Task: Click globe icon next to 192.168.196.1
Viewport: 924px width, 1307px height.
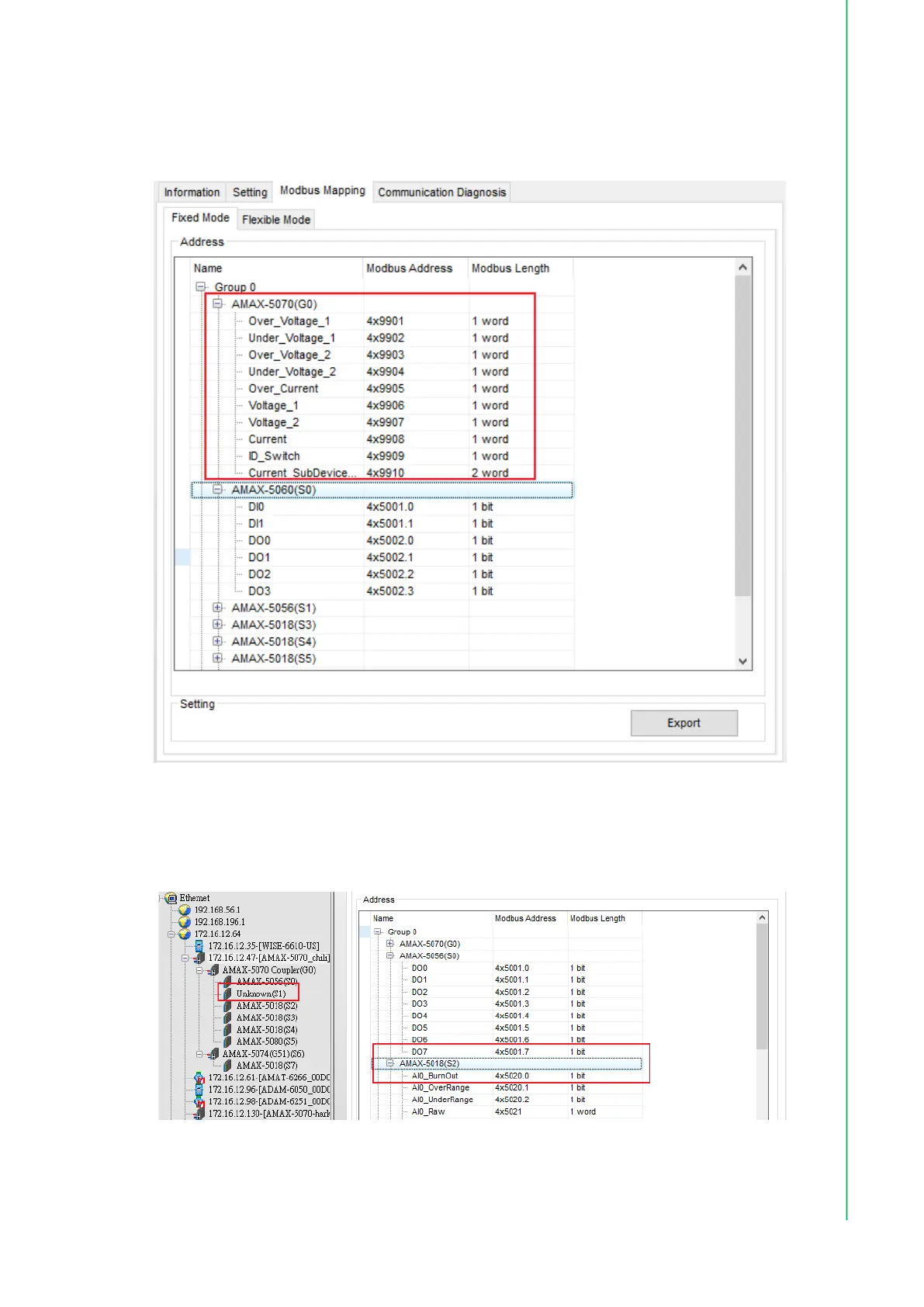Action: click(x=185, y=922)
